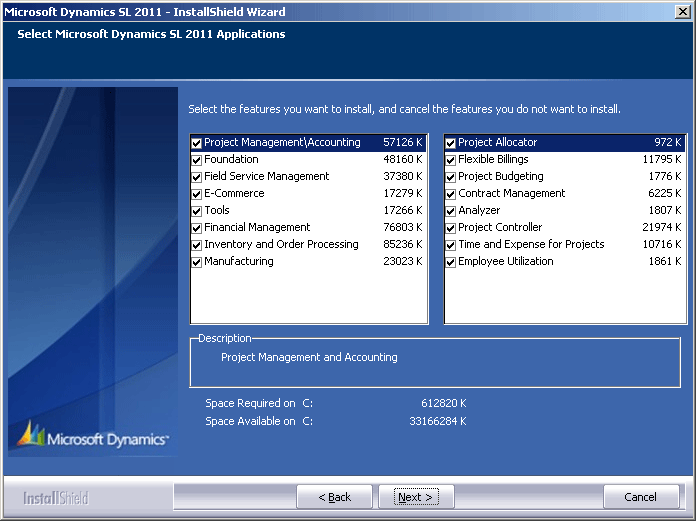Screen dimensions: 696x521
Task: Select the Project Controller label
Action: (500, 227)
